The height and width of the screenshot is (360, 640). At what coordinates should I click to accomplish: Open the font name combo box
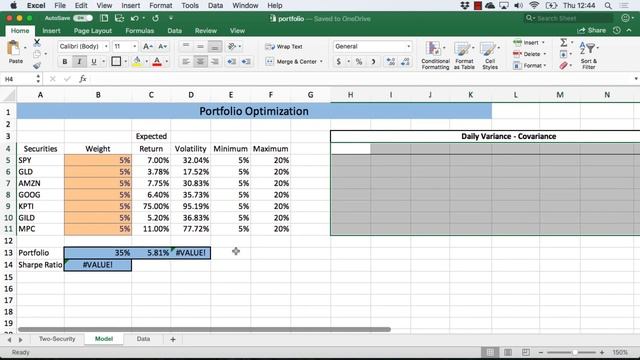(83, 47)
